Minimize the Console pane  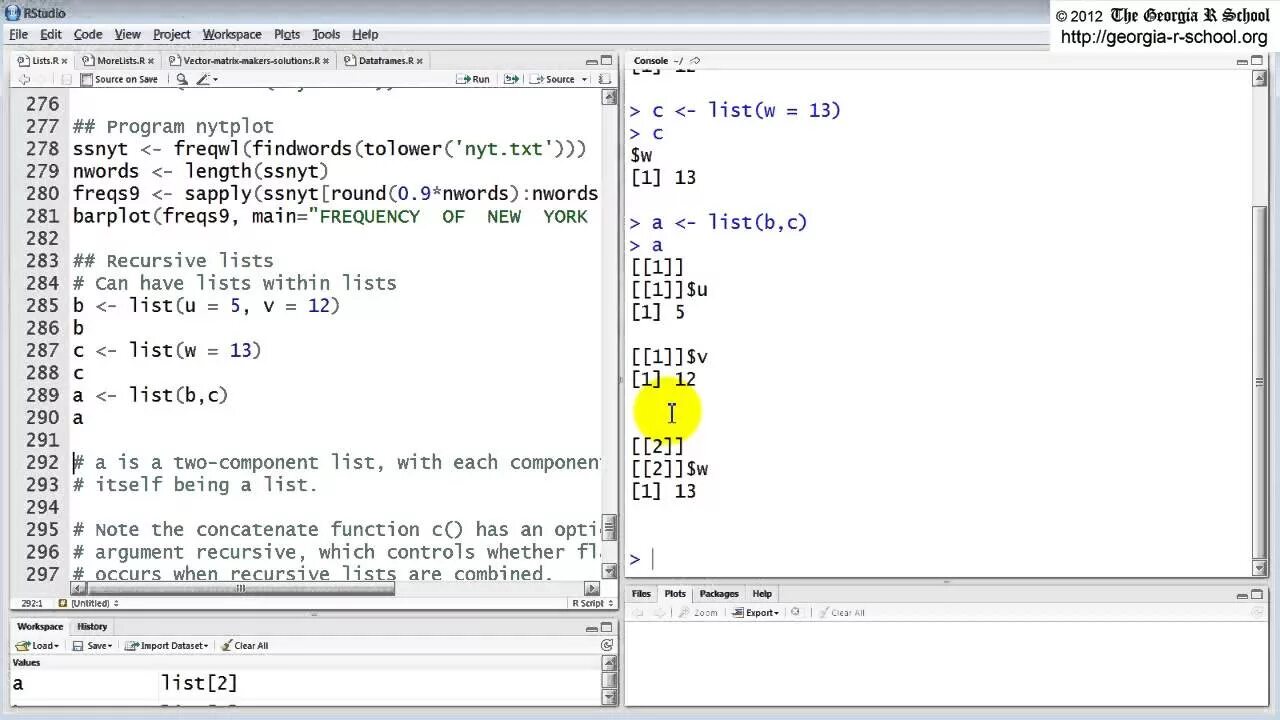point(1242,61)
